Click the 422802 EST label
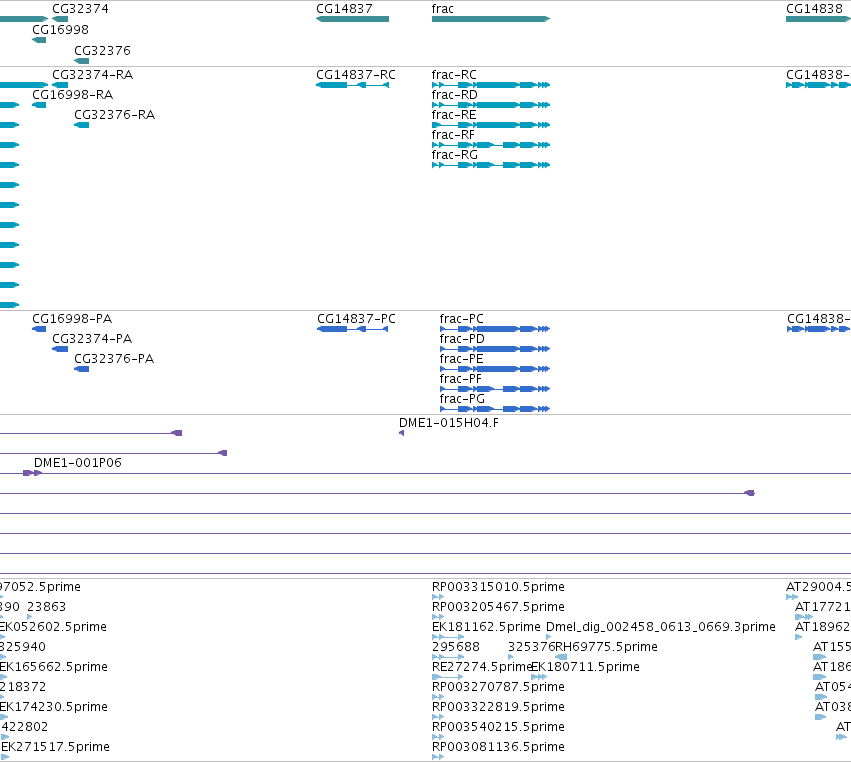 click(x=25, y=727)
